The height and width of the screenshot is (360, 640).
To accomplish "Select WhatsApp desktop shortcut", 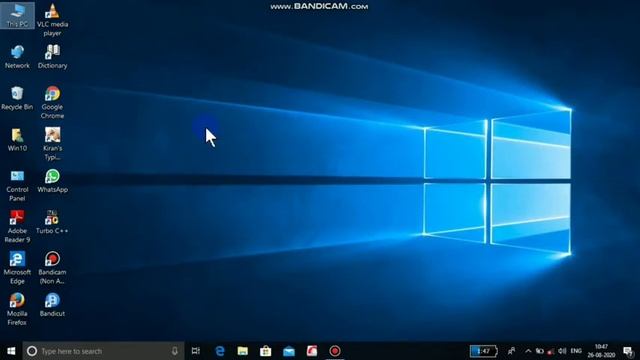I will (x=52, y=181).
